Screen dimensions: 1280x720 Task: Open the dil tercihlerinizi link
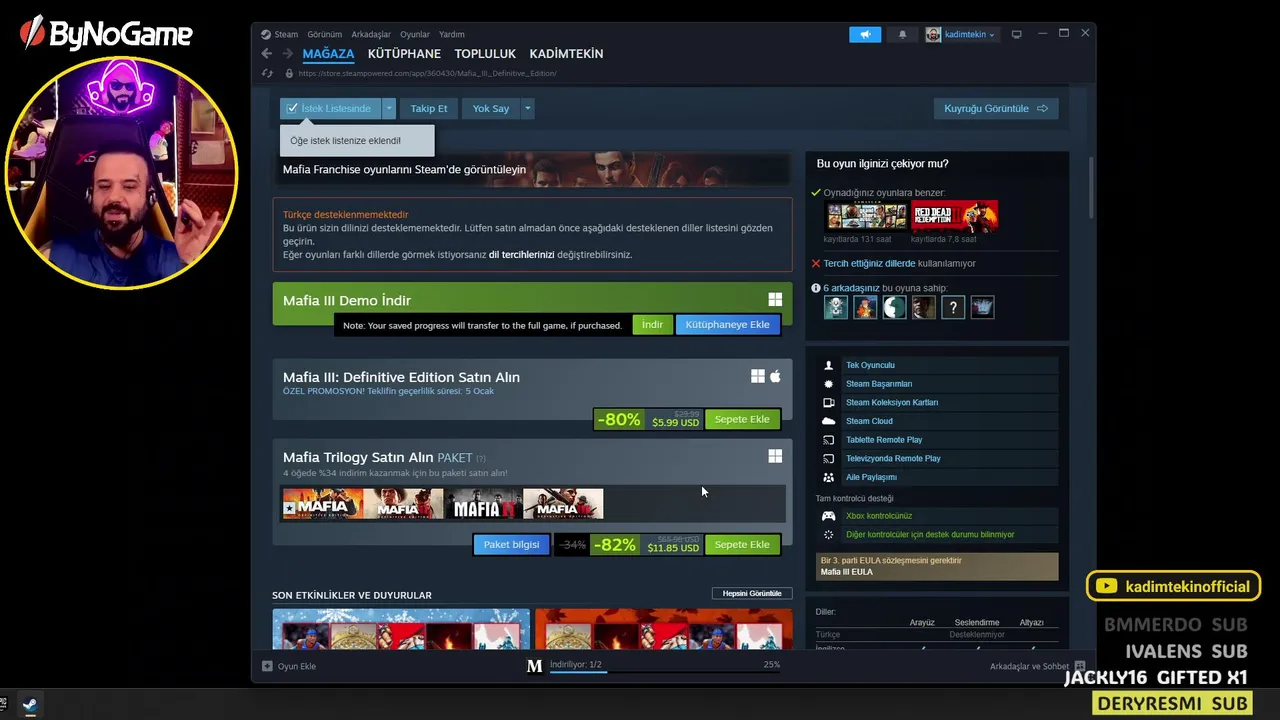click(x=521, y=255)
